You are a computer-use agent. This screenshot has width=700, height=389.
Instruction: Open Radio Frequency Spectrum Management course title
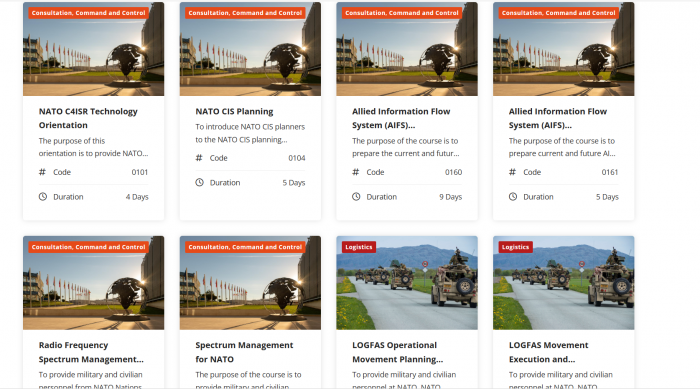pyautogui.click(x=91, y=352)
